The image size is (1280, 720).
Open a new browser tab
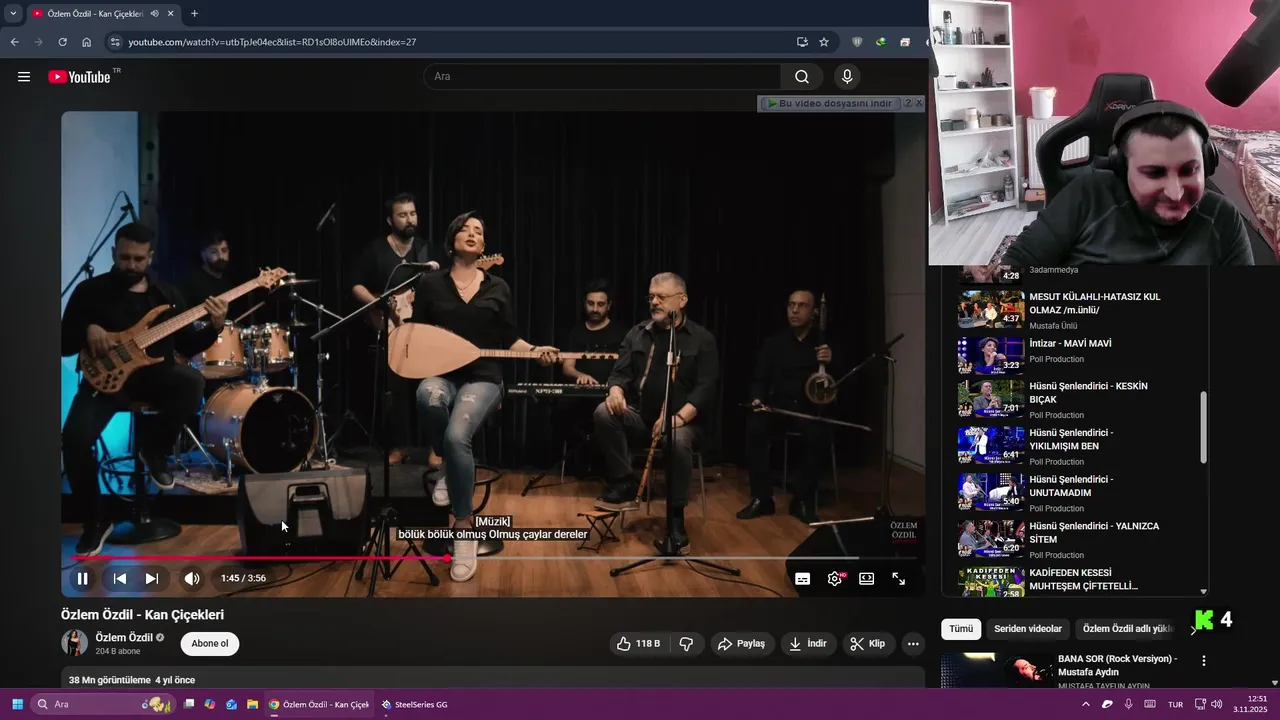coord(194,14)
